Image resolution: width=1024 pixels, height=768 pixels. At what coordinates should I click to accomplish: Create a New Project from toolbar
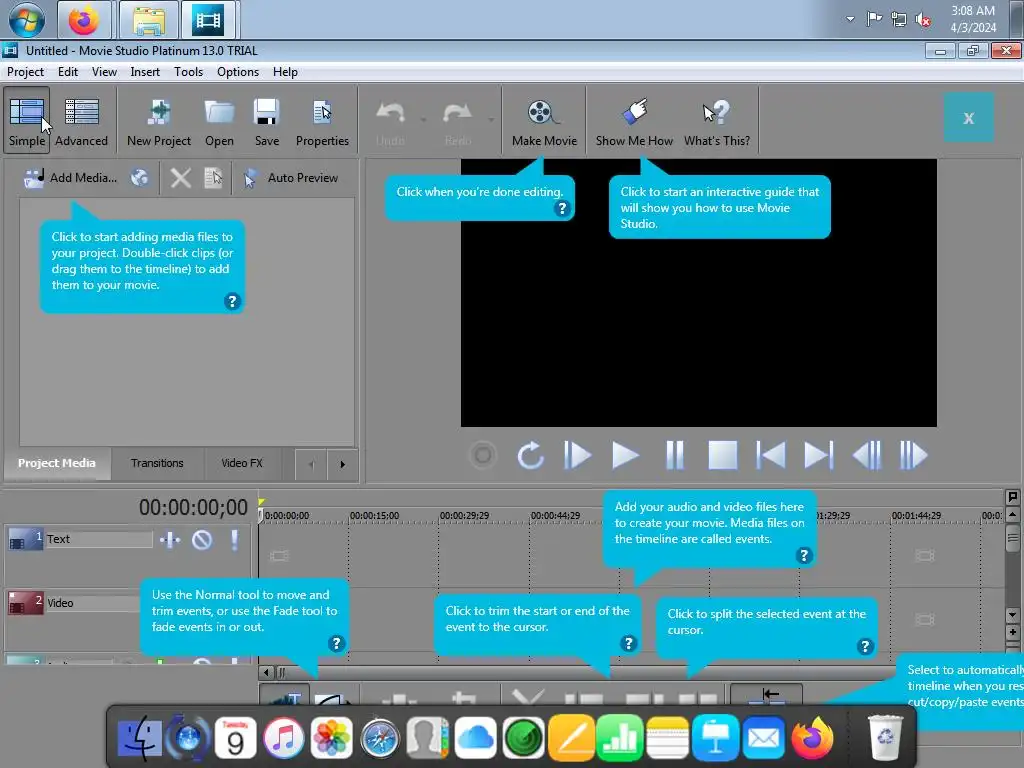click(159, 121)
